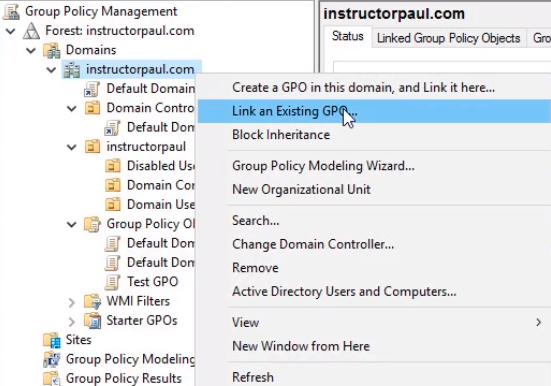The height and width of the screenshot is (386, 551).
Task: Click the Domain Computers OU icon
Action: (x=113, y=185)
